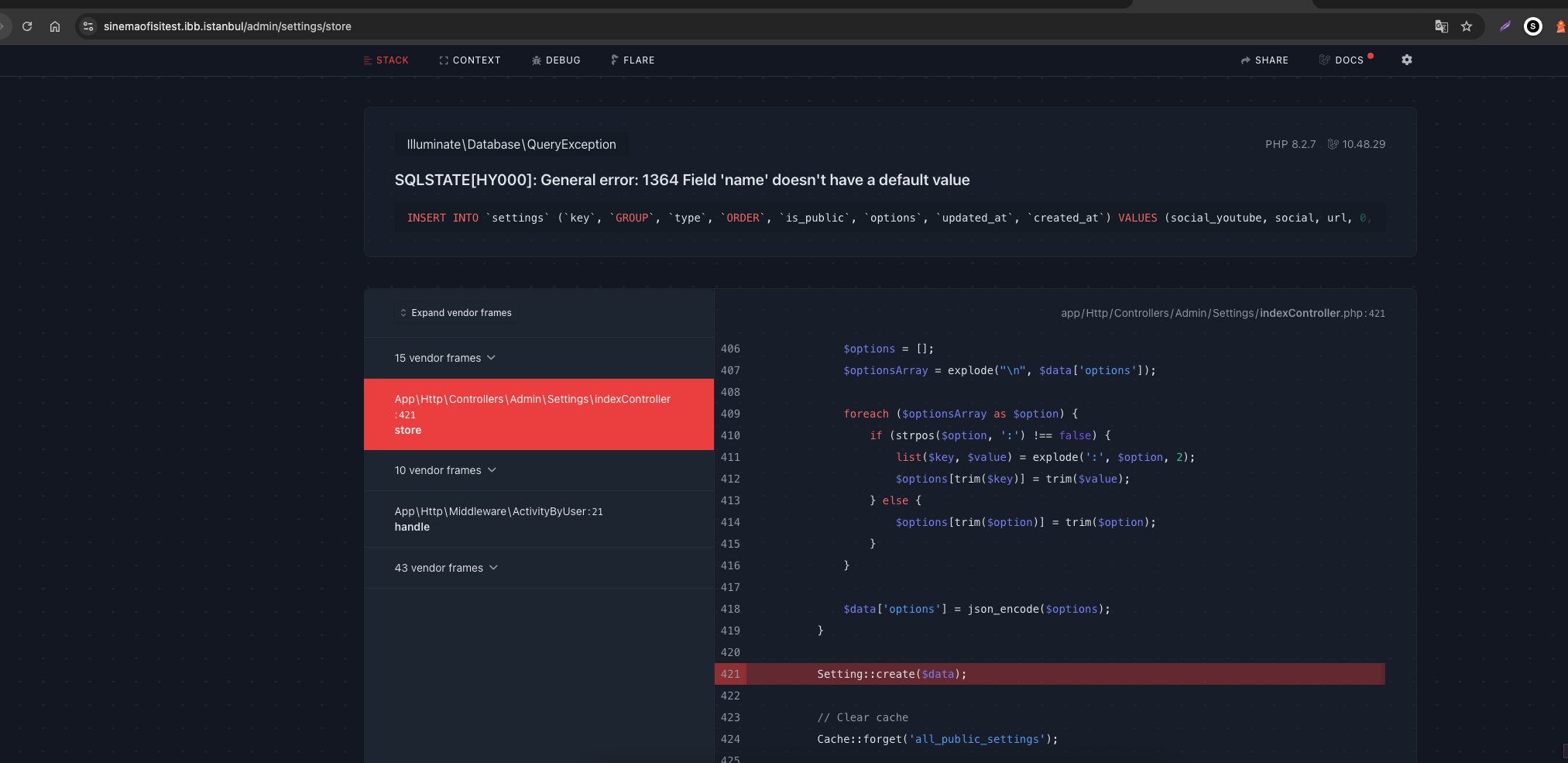This screenshot has width=1568, height=763.
Task: Open the CONTEXT tab
Action: coord(470,60)
